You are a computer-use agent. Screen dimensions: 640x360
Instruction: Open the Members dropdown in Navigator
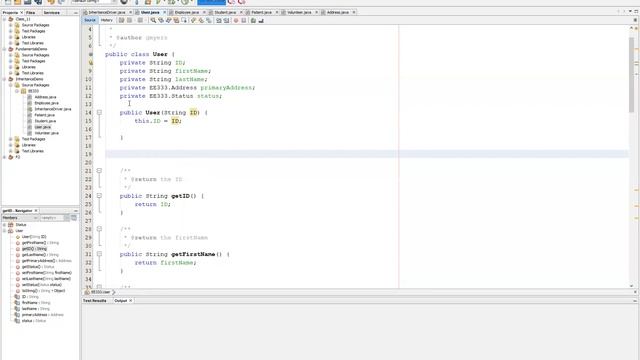(x=20, y=218)
